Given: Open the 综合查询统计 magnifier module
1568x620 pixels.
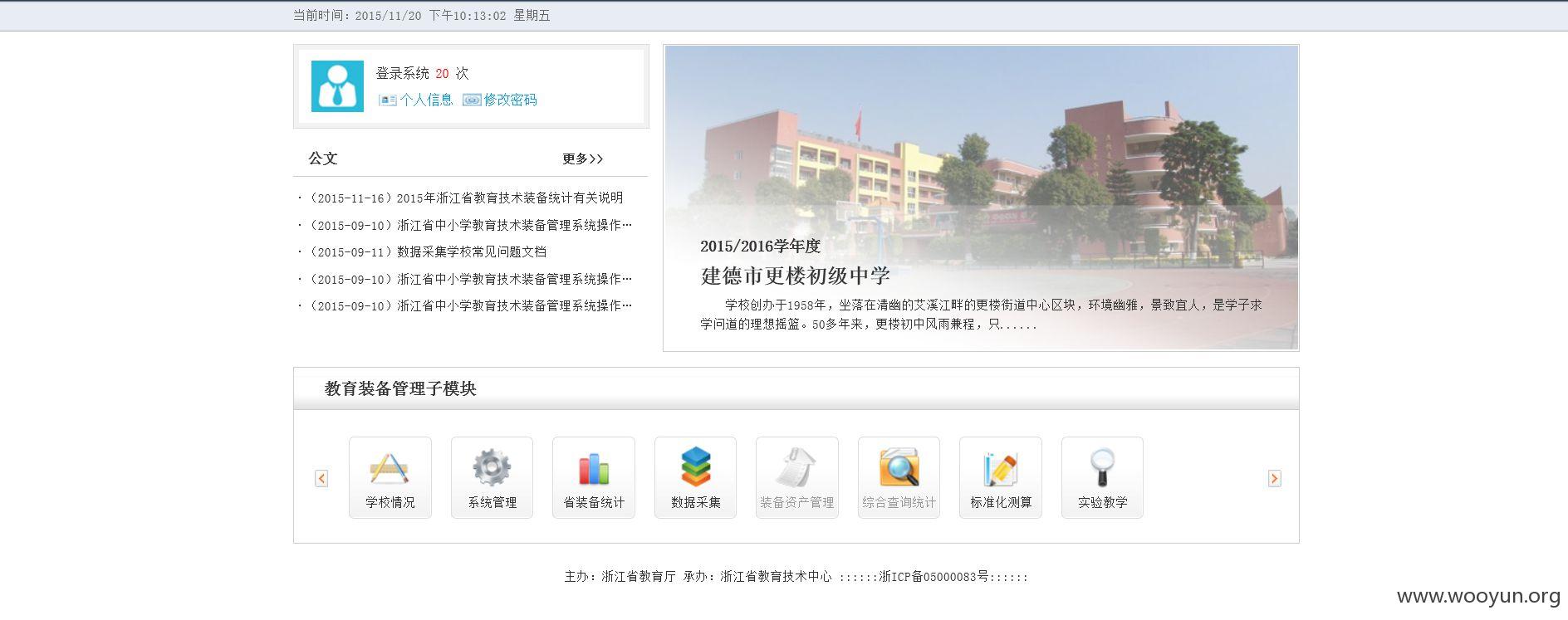Looking at the screenshot, I should 899,478.
